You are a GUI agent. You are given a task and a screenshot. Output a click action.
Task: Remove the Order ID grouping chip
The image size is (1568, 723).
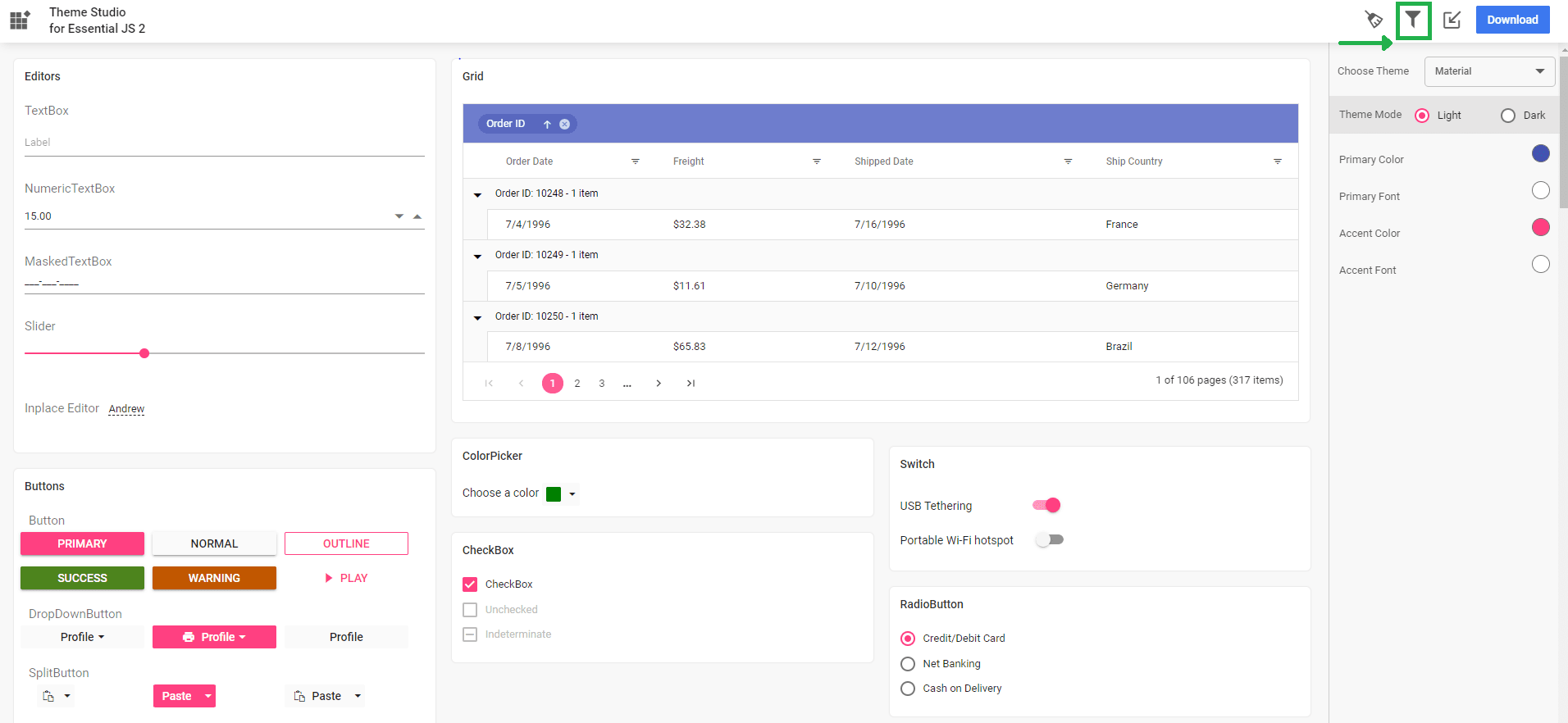tap(564, 124)
